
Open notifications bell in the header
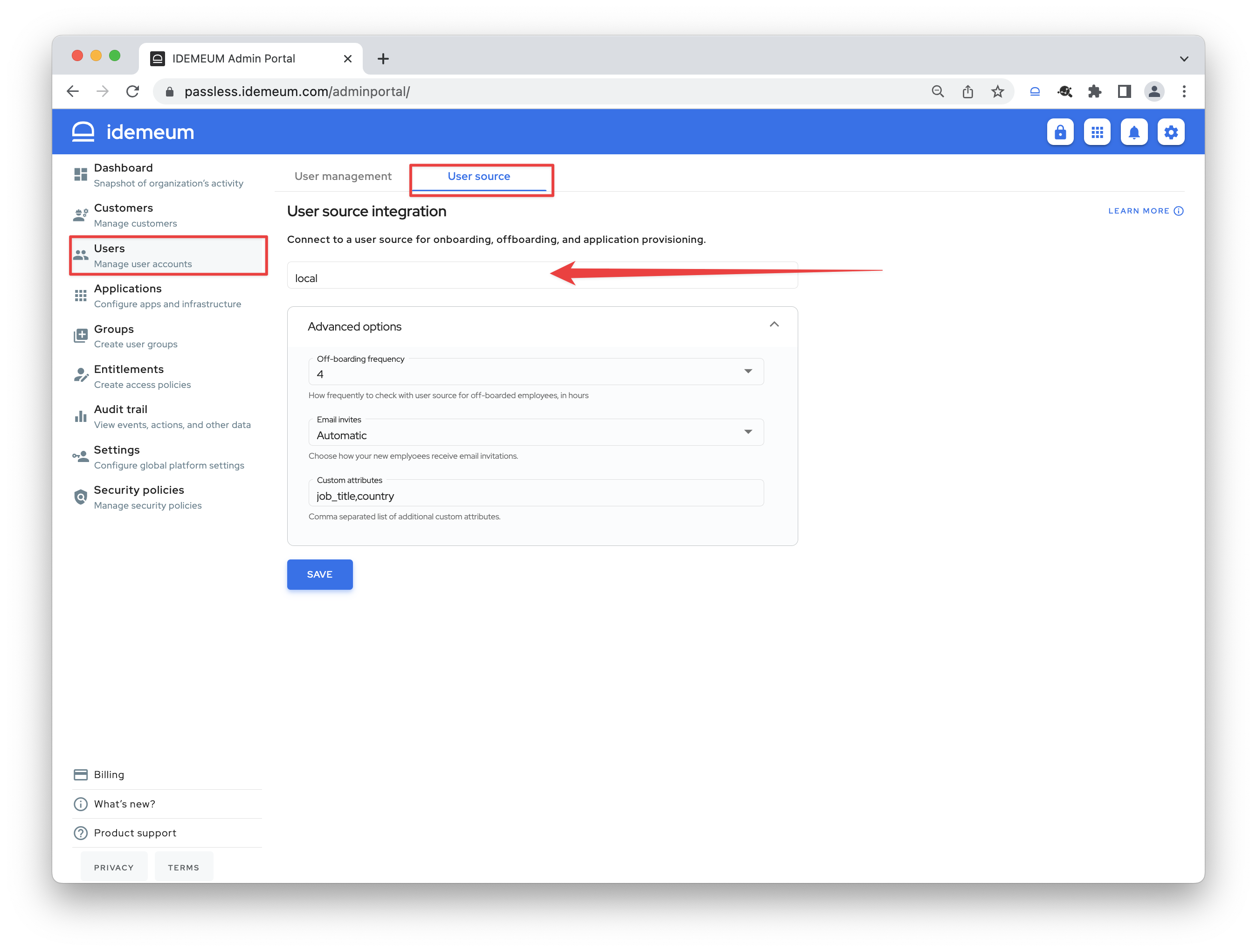pos(1134,131)
